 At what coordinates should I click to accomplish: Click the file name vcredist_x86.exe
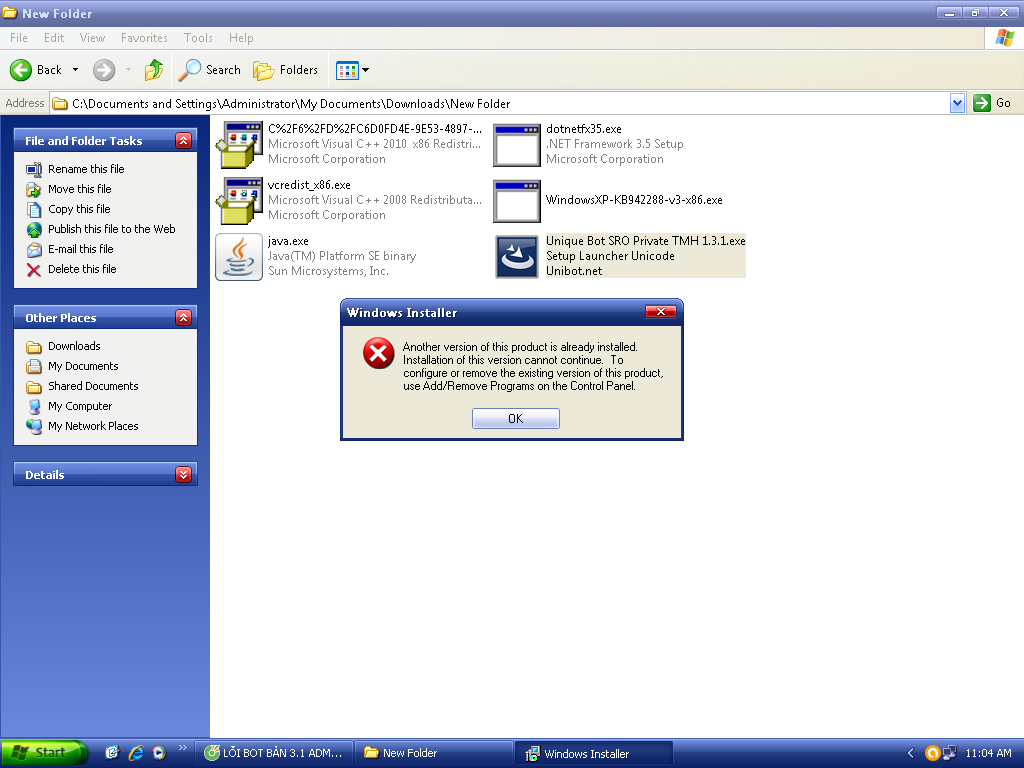click(309, 185)
